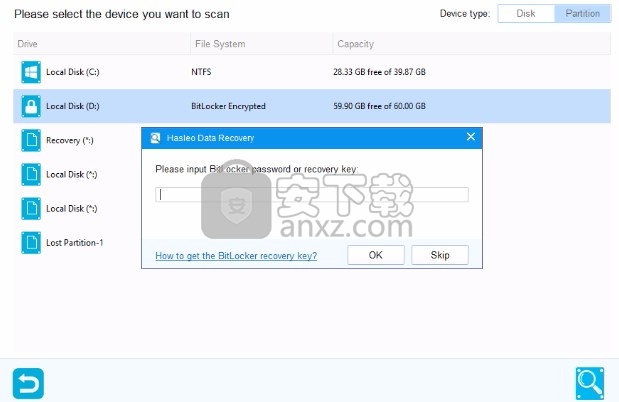The width and height of the screenshot is (619, 402).
Task: Focus the BitLocker password input field
Action: click(x=312, y=195)
